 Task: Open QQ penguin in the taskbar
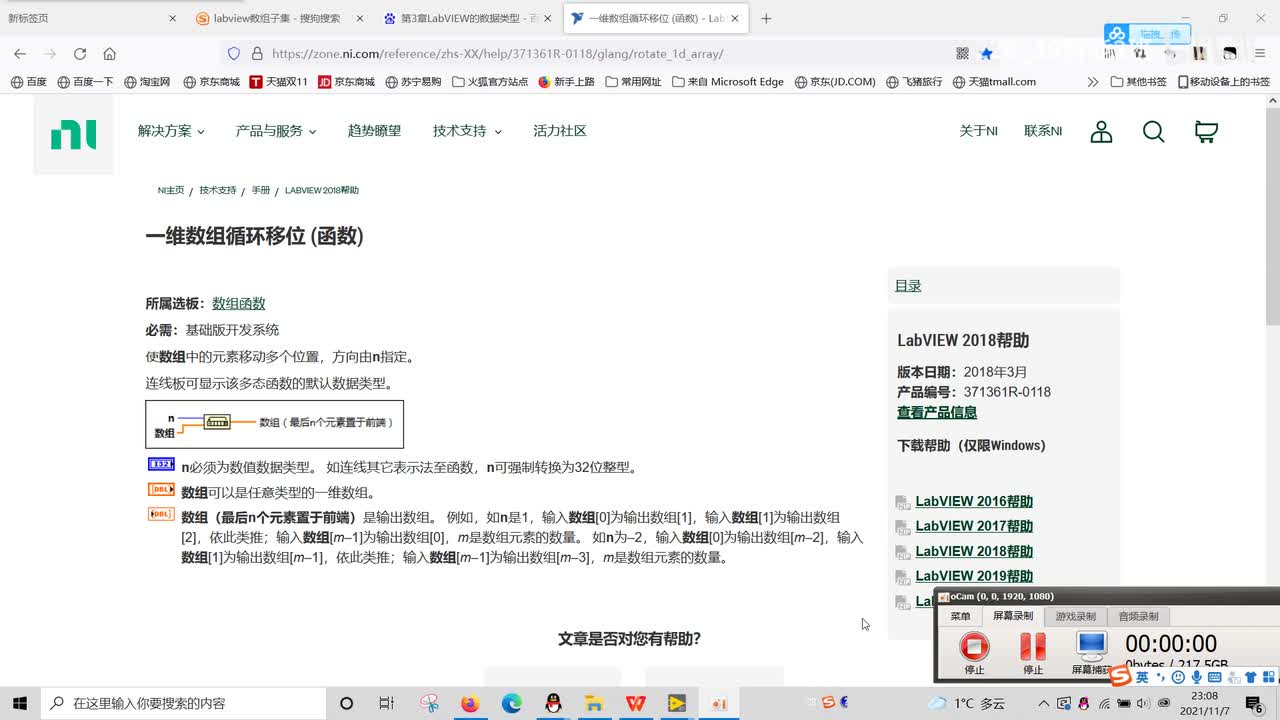(x=553, y=703)
